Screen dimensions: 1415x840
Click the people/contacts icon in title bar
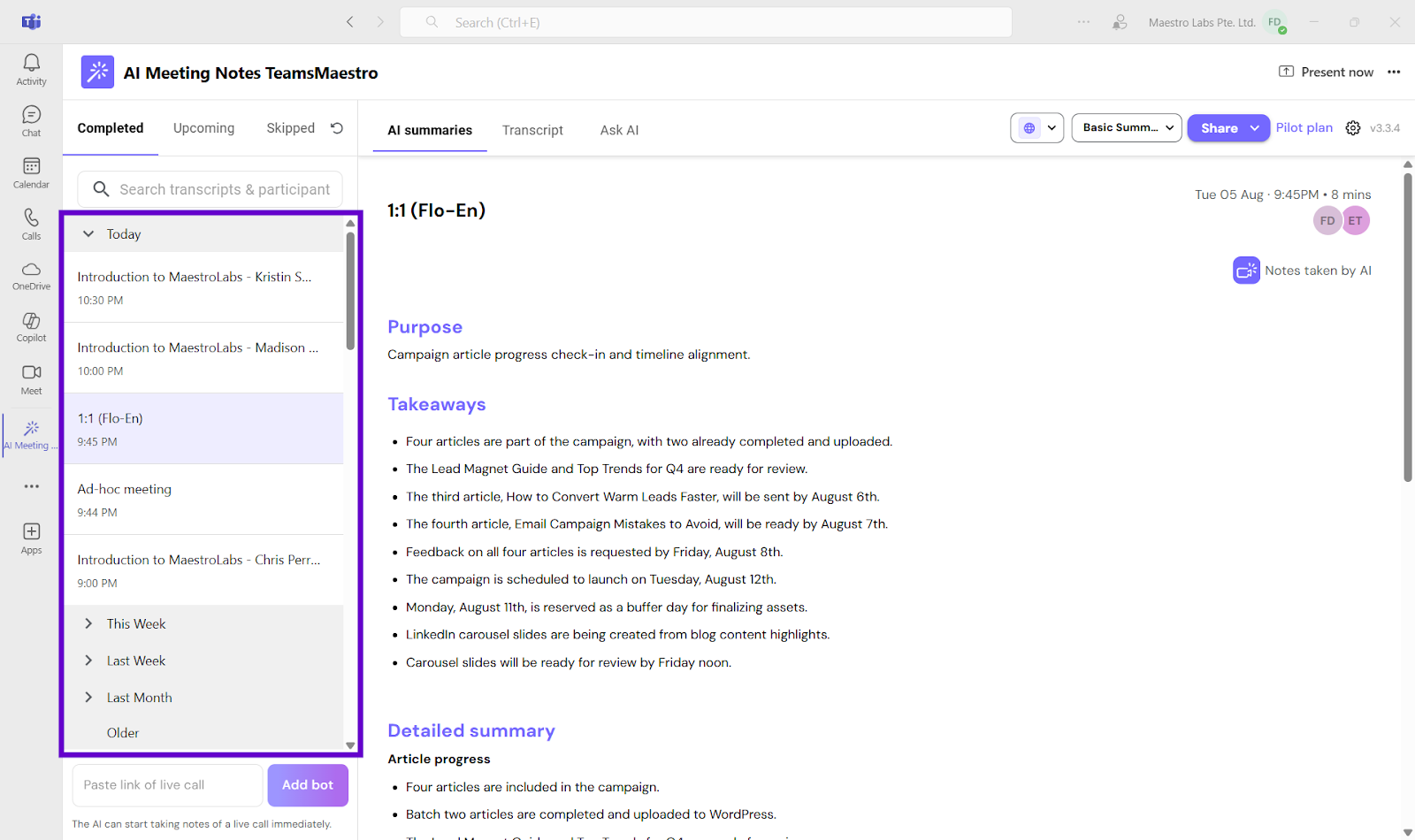[x=1120, y=22]
